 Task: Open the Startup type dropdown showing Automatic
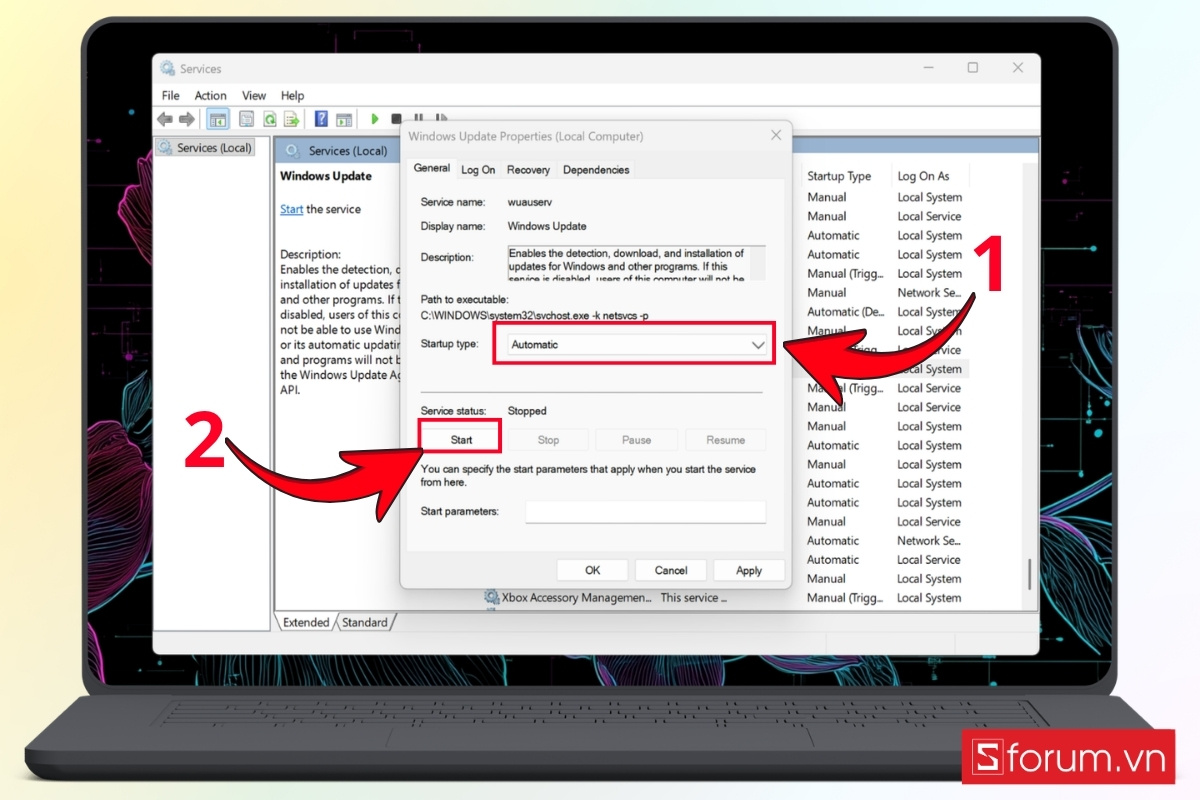[x=638, y=344]
